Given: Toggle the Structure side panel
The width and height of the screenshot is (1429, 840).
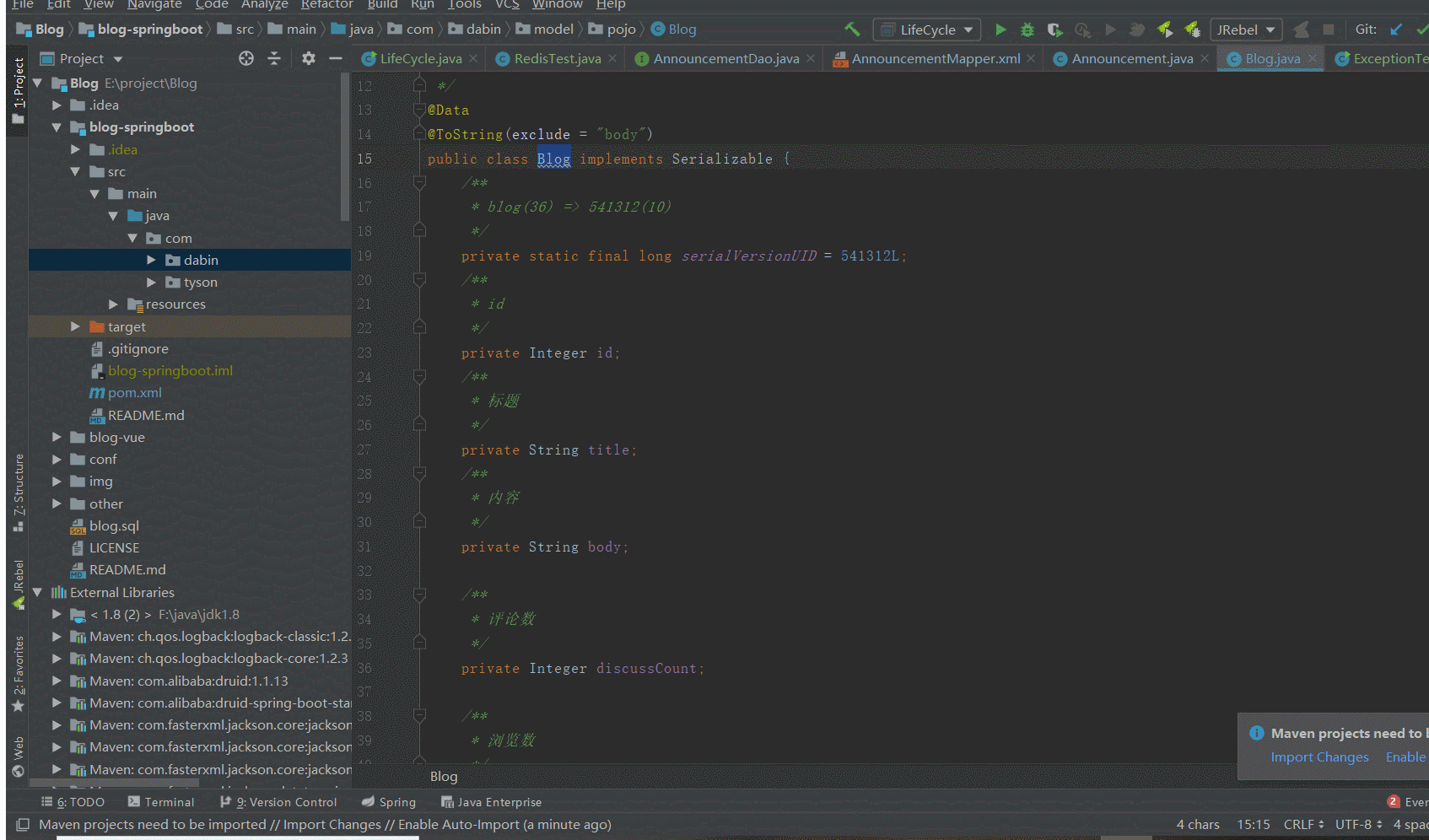Looking at the screenshot, I should pyautogui.click(x=18, y=493).
